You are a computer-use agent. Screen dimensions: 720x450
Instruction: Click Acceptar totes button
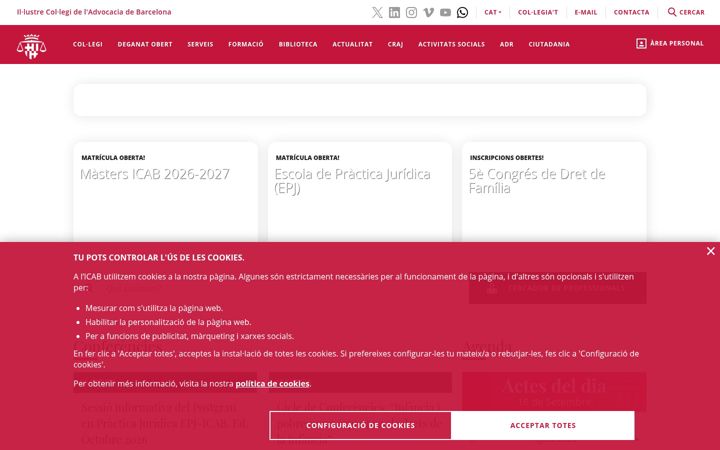543,426
